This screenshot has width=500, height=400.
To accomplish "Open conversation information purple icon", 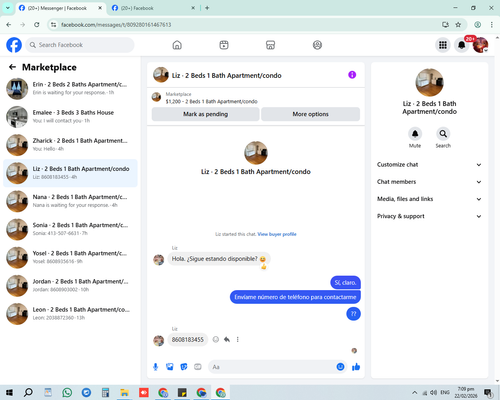I will pos(352,75).
